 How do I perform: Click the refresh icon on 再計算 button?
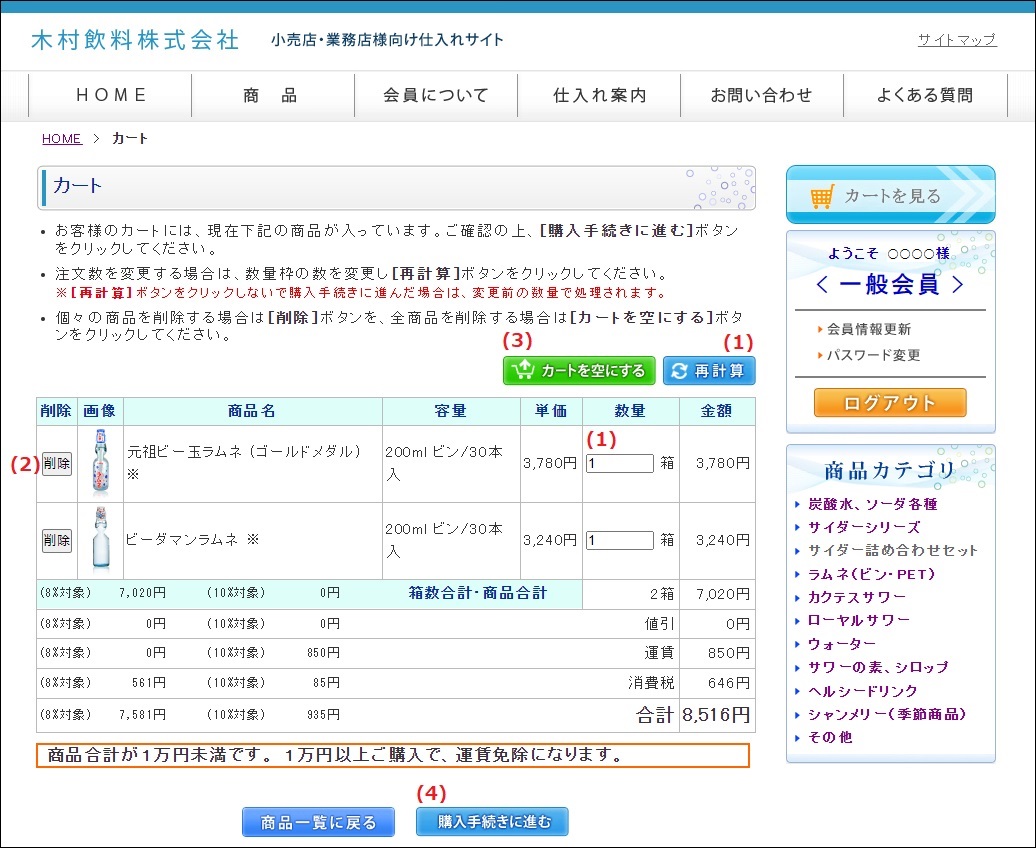pos(680,371)
